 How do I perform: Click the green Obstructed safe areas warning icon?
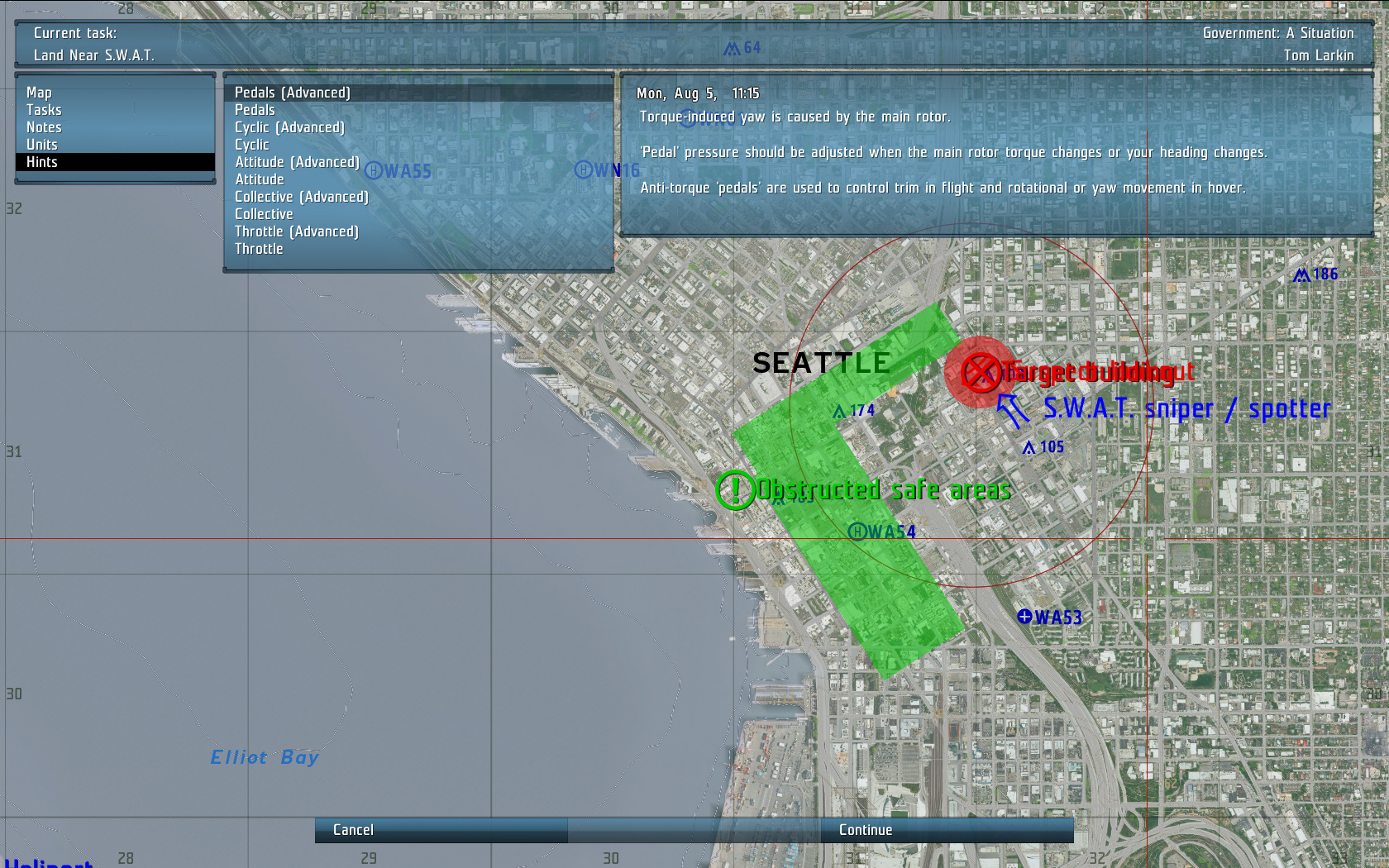734,490
